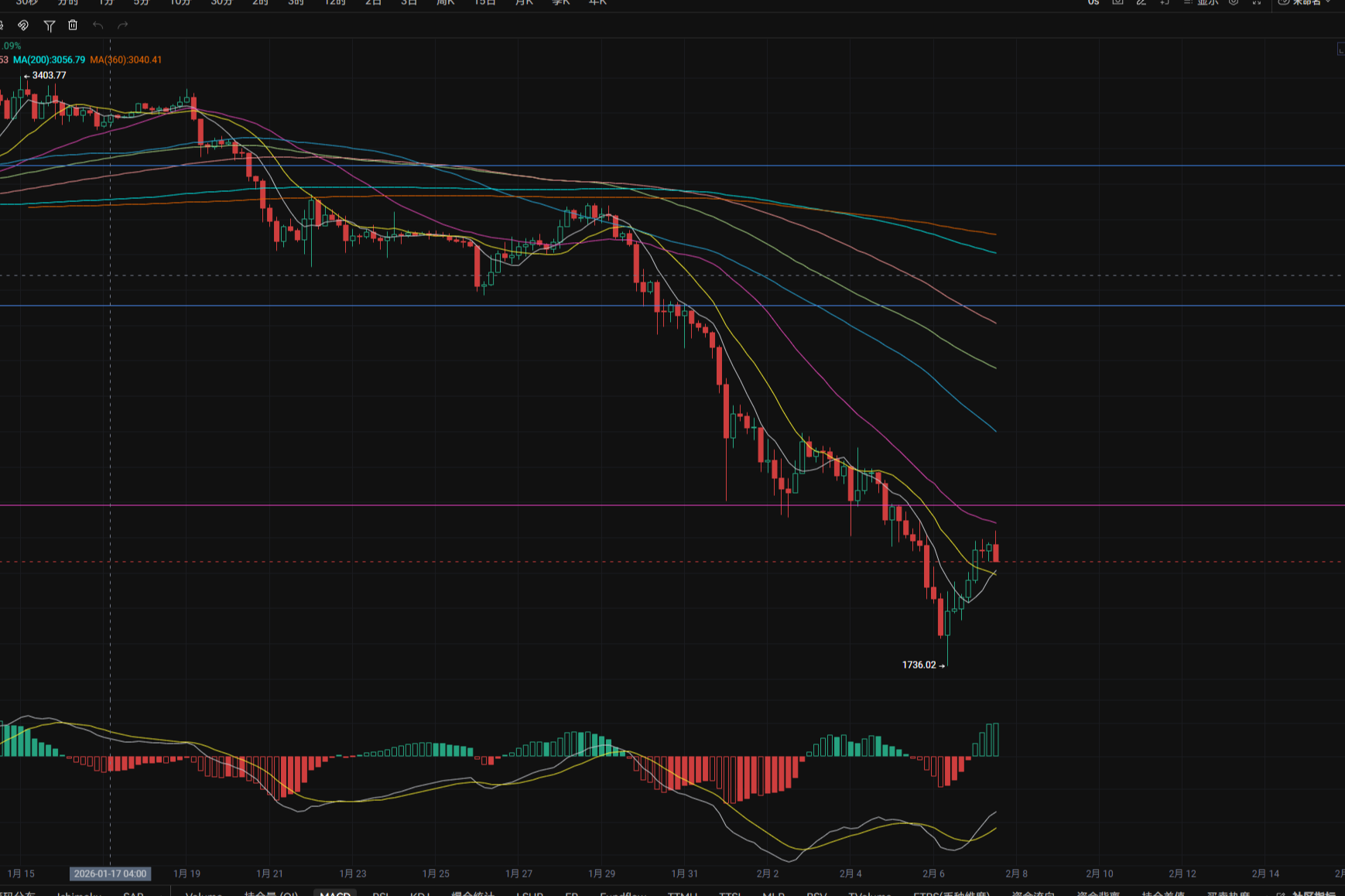Toggle the MA(360) indicator label

(125, 60)
